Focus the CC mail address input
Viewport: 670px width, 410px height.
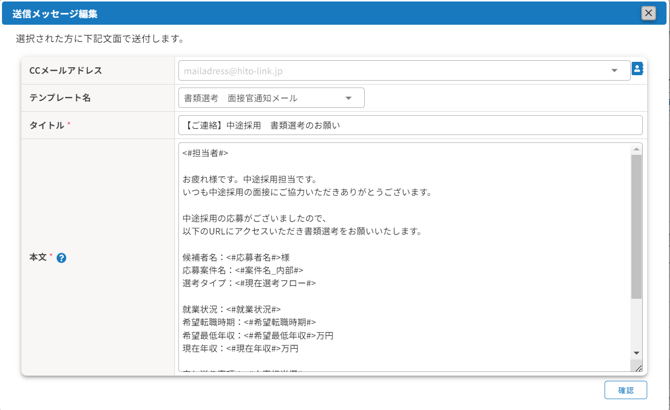pyautogui.click(x=390, y=71)
